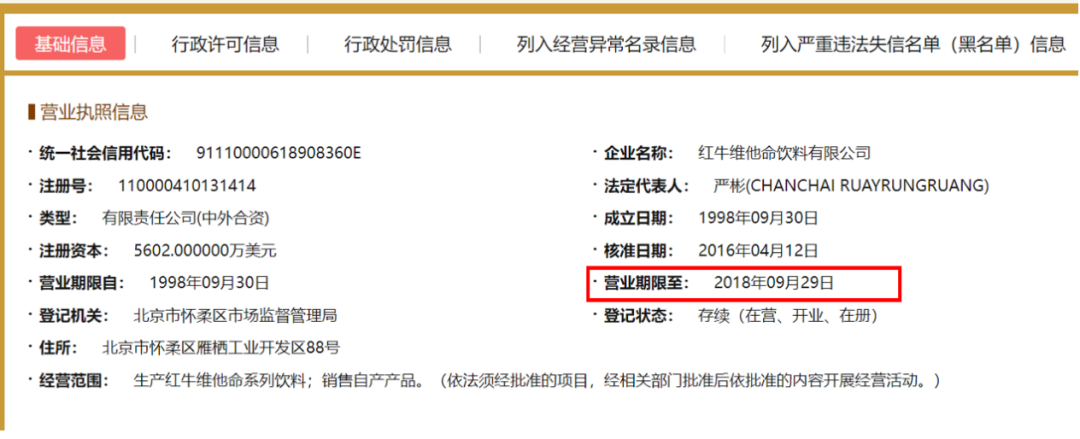Click the 企业名称 label

click(640, 153)
